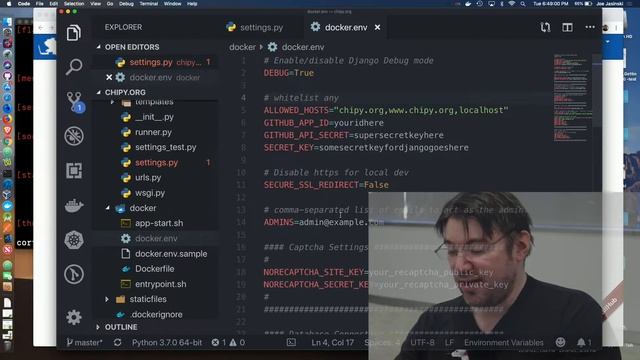Close docker.env in Open Editors list
640x360 pixels.
pyautogui.click(x=109, y=77)
